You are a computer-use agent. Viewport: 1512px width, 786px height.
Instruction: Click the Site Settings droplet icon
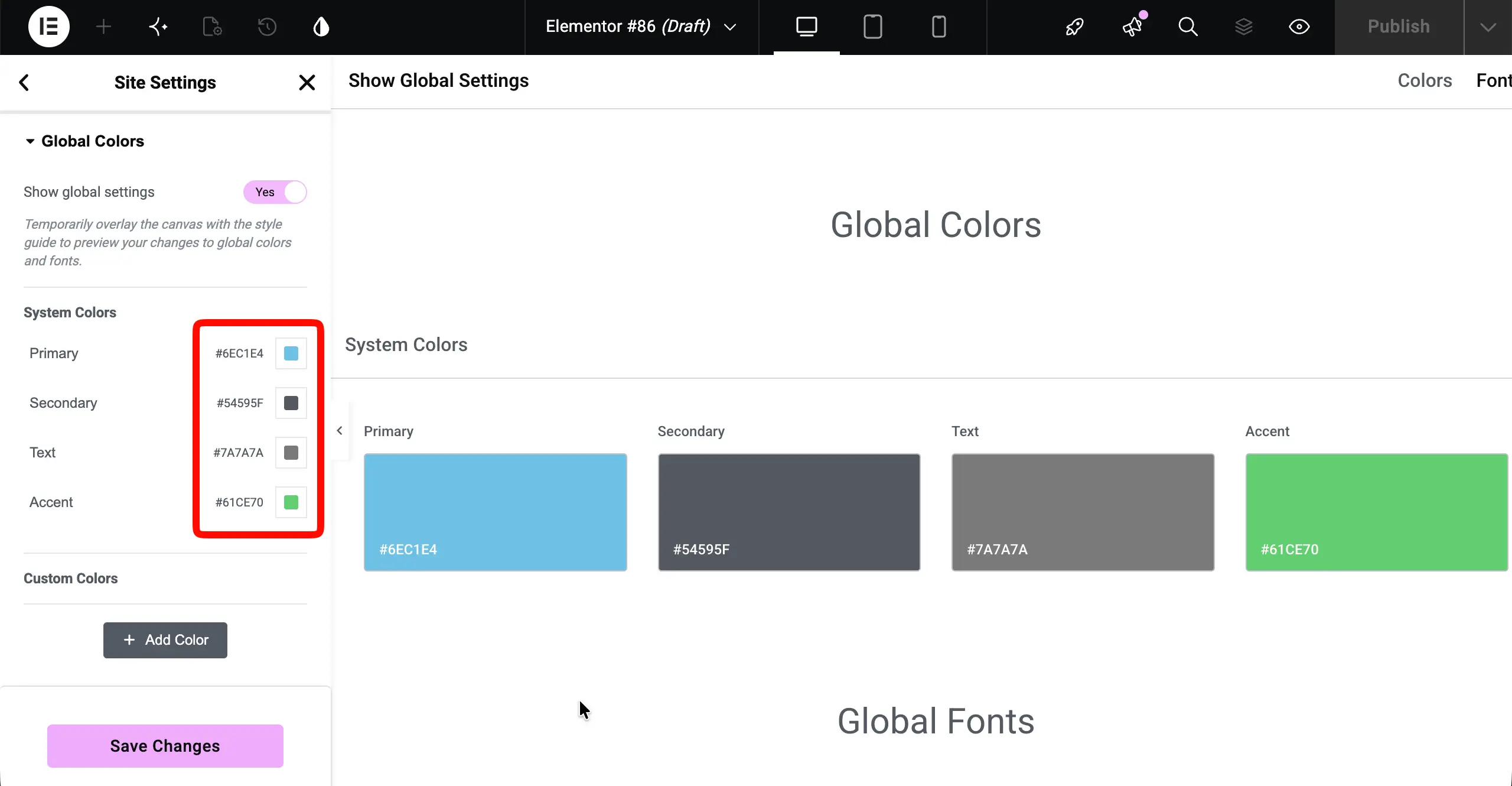click(x=321, y=27)
